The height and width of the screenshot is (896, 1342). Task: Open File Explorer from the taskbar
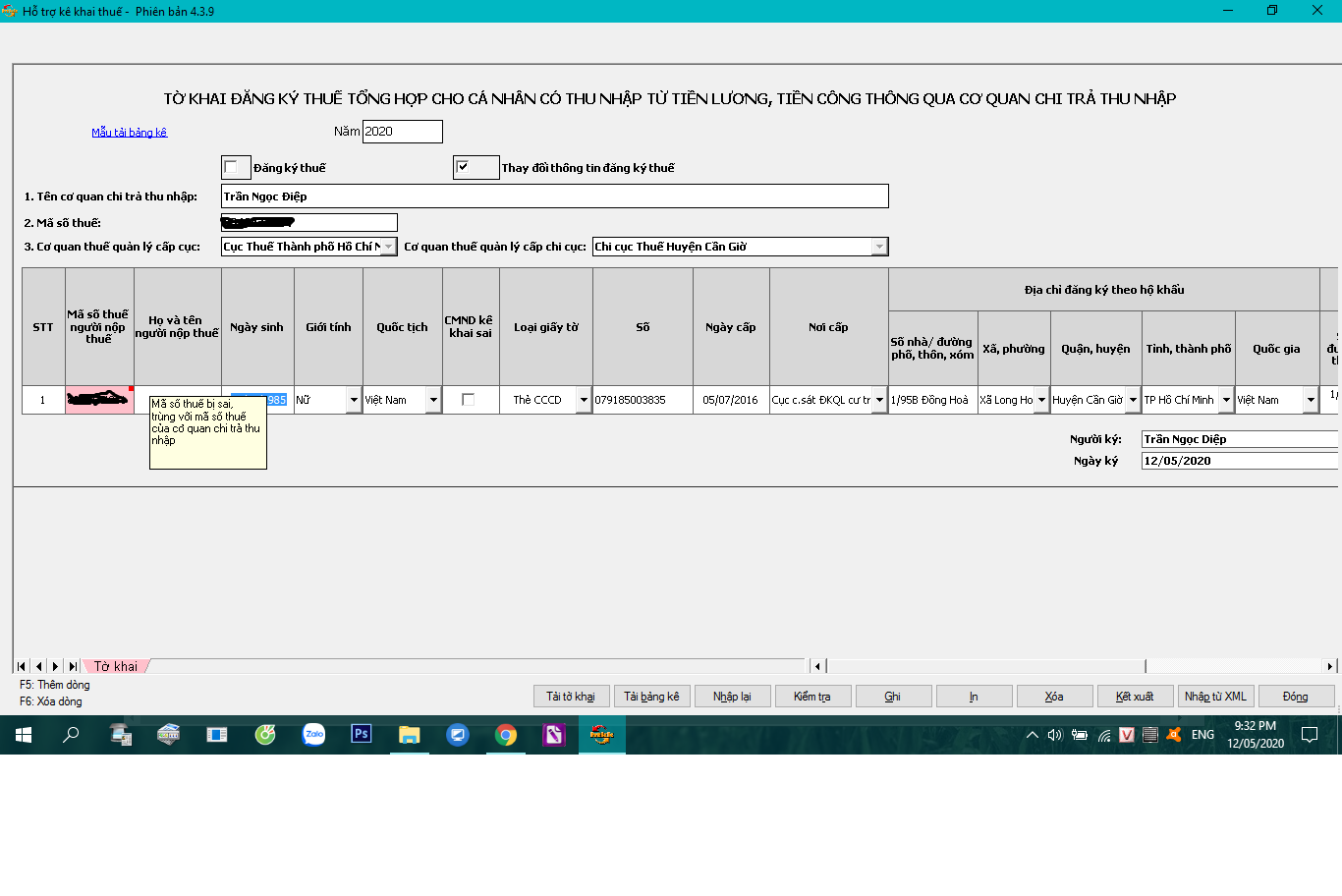click(410, 734)
